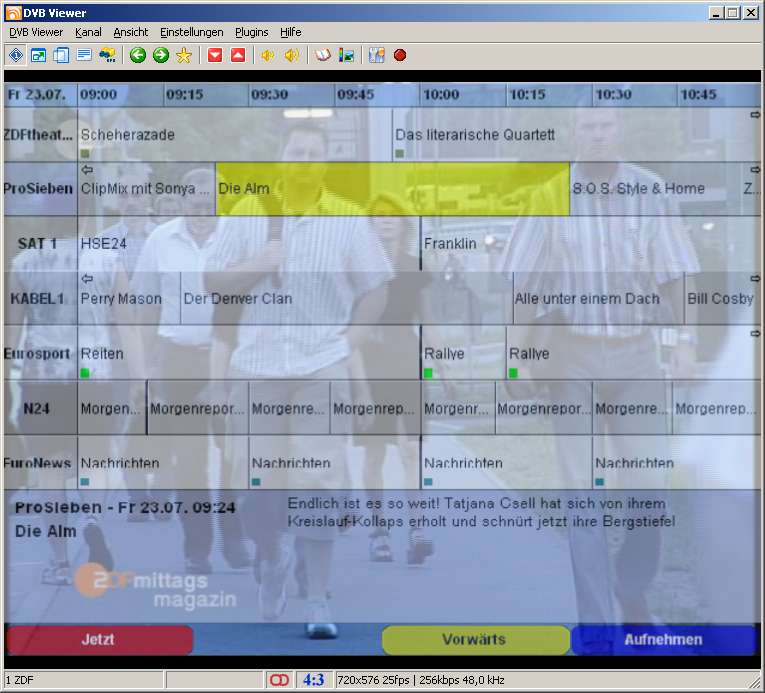
Task: Select the KABEL1 channel row label
Action: (x=40, y=299)
